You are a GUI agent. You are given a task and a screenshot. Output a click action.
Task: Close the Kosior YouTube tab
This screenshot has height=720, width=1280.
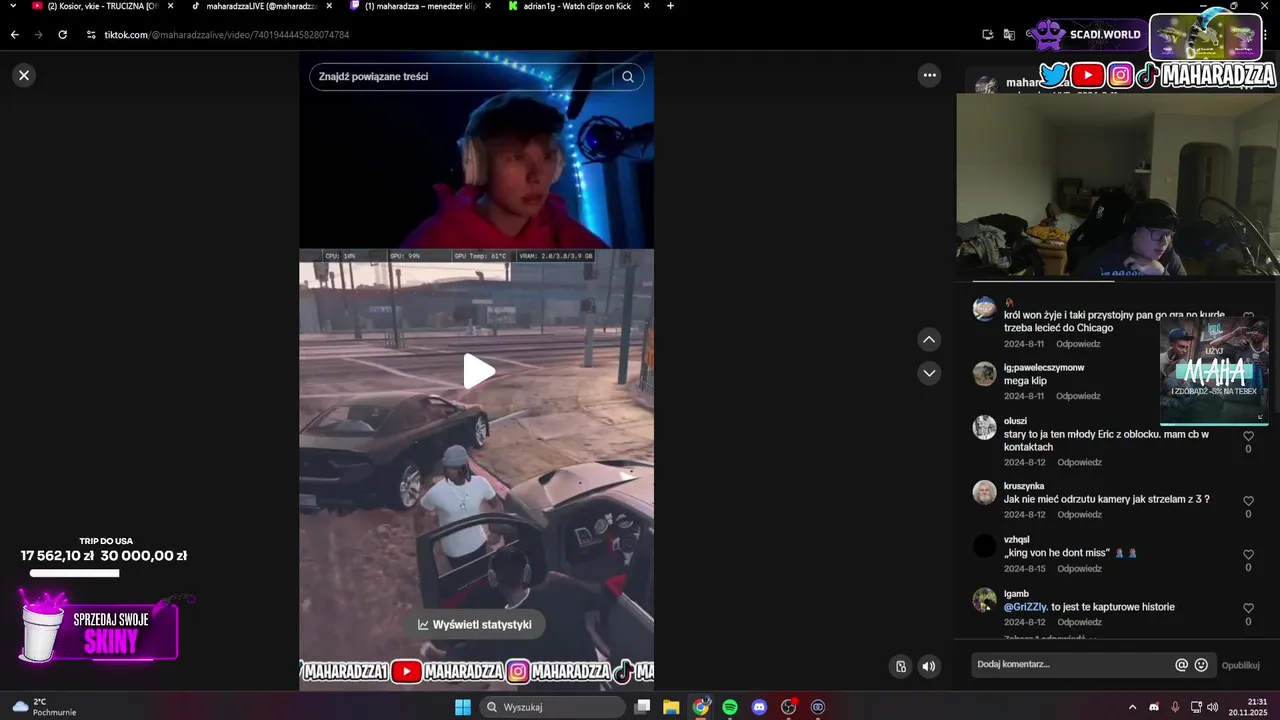click(170, 6)
